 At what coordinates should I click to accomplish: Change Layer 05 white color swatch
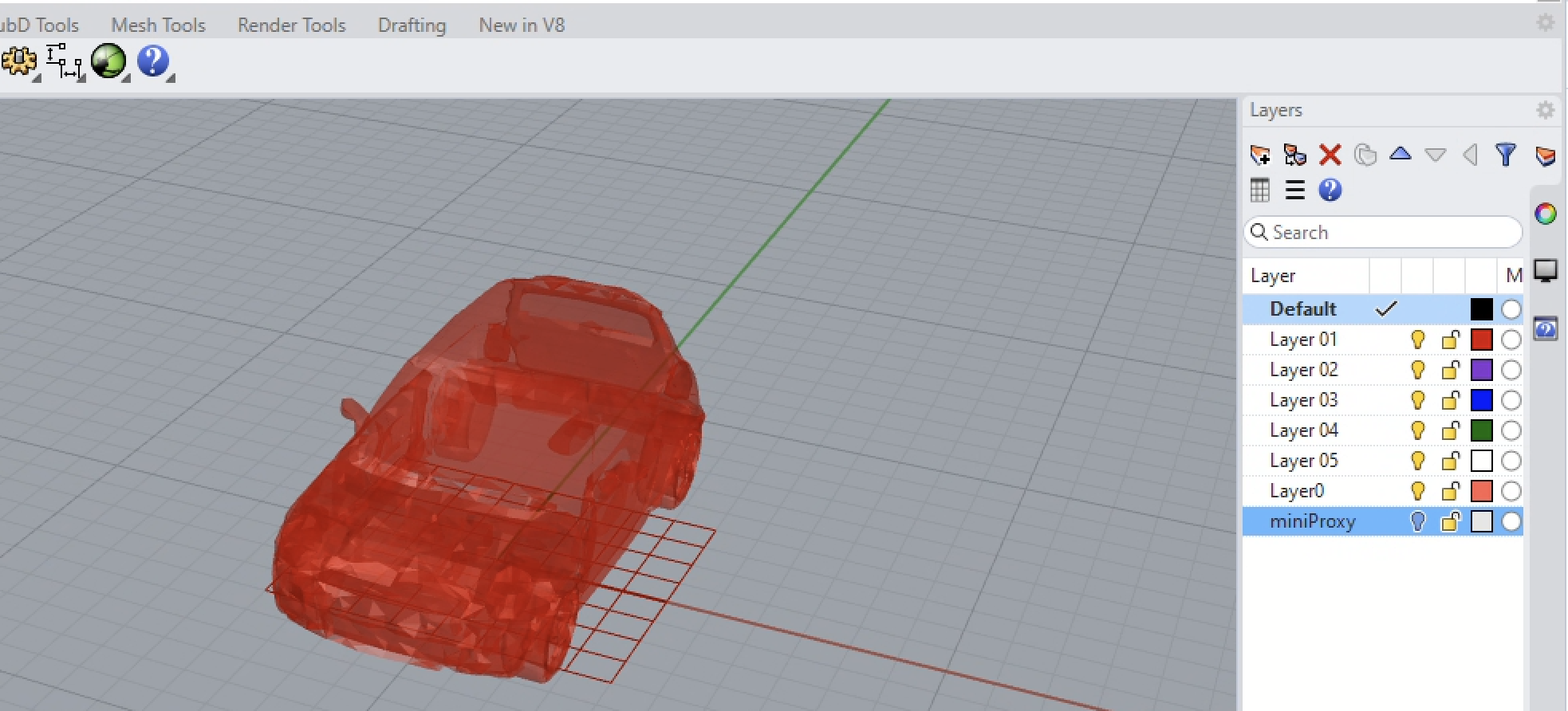[x=1481, y=461]
